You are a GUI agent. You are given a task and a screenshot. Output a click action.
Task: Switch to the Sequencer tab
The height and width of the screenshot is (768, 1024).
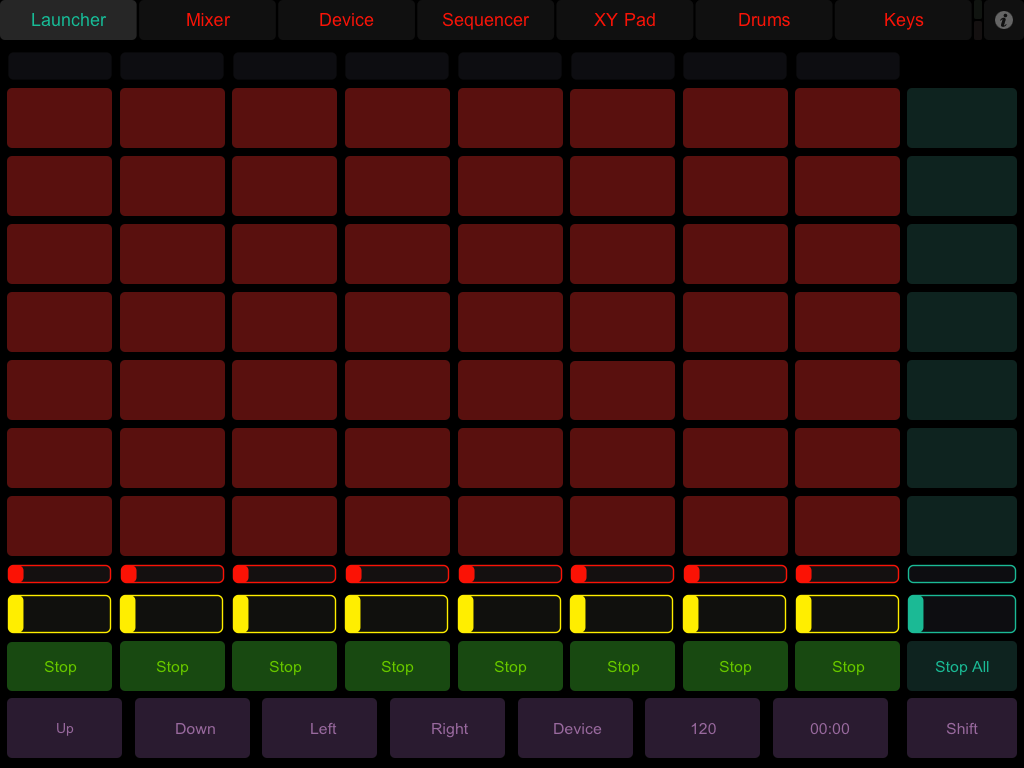485,19
